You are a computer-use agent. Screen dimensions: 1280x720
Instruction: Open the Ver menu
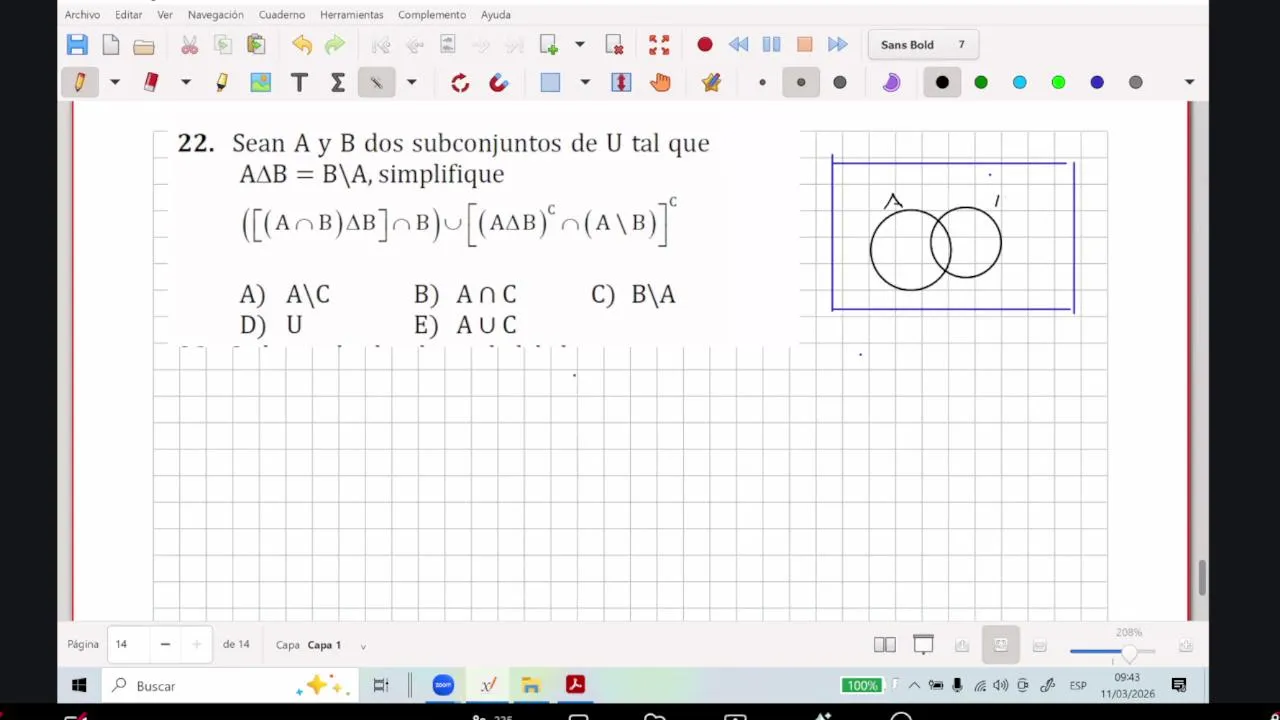tap(165, 15)
